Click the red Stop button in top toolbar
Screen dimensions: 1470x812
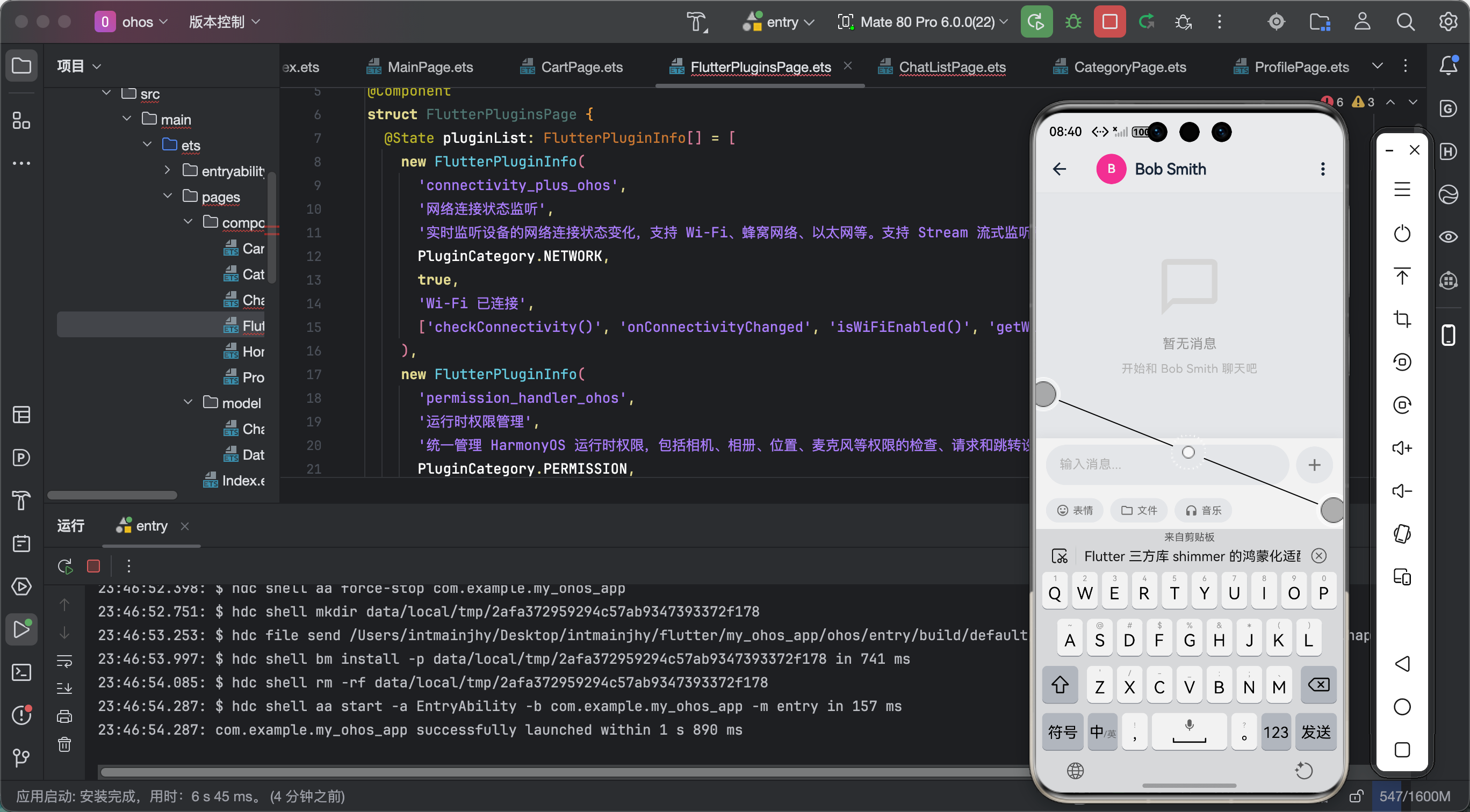(1109, 21)
